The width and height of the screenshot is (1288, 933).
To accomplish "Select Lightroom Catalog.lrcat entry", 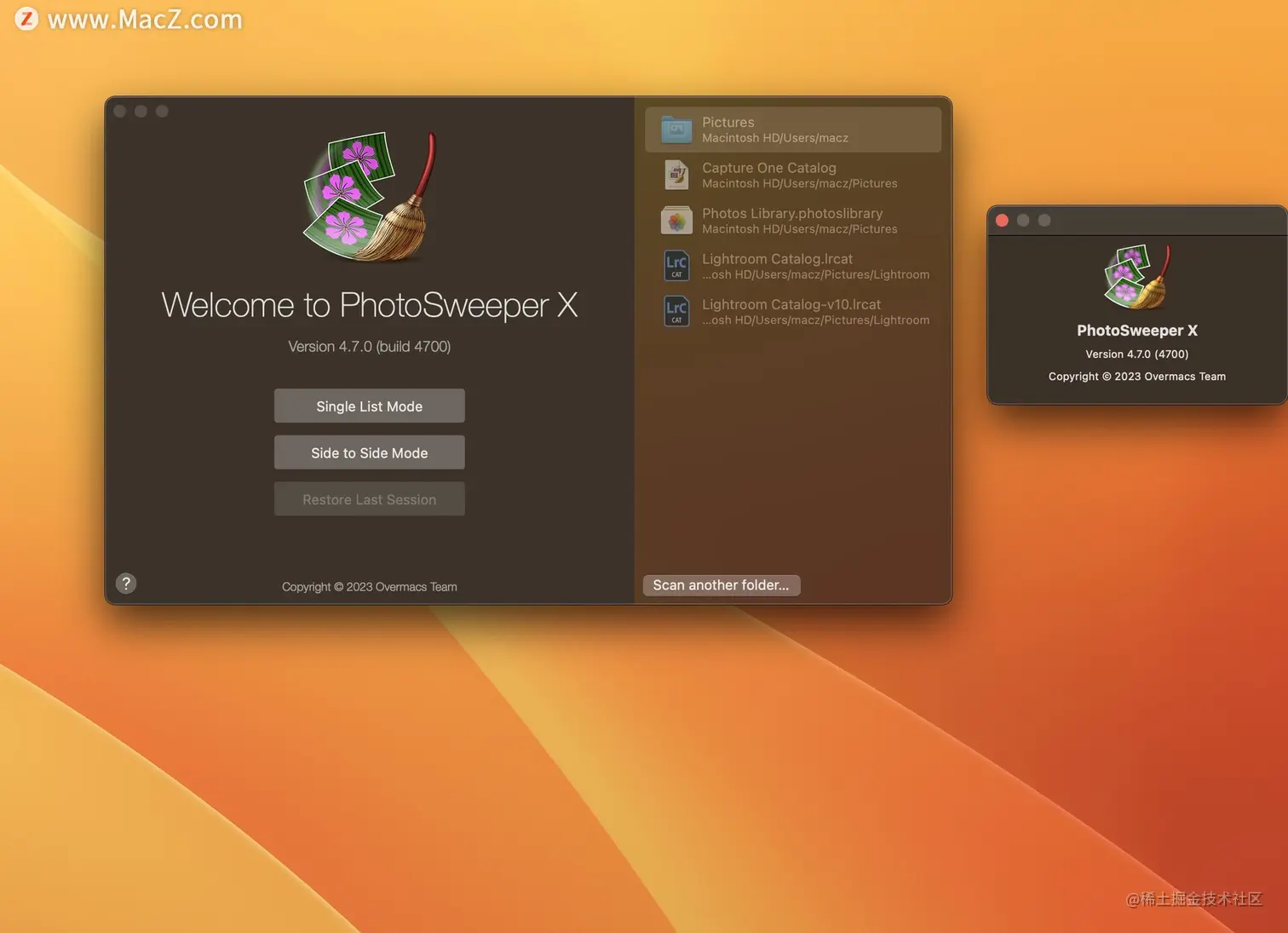I will [x=793, y=266].
